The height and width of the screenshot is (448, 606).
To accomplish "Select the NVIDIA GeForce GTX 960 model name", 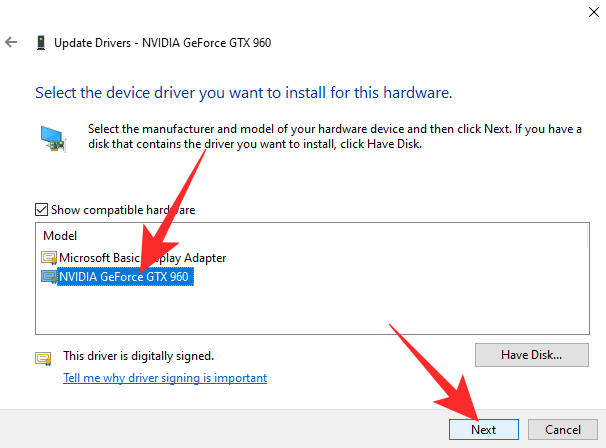I will tap(125, 276).
